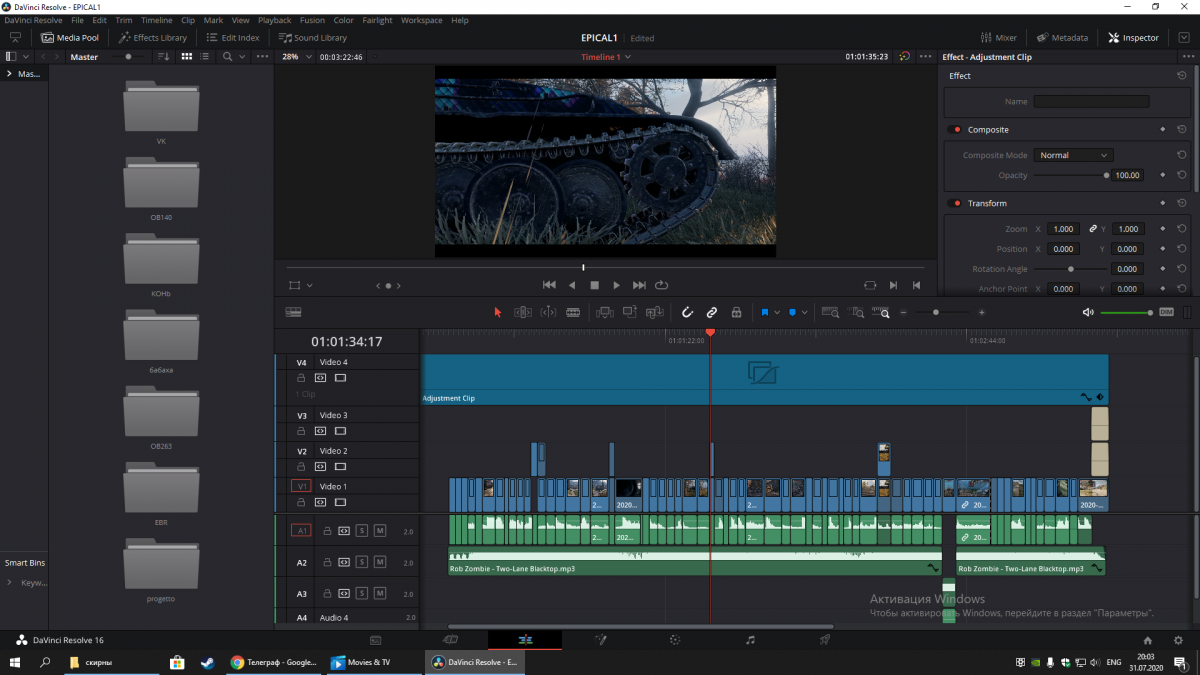Mute audio track A2

(379, 562)
